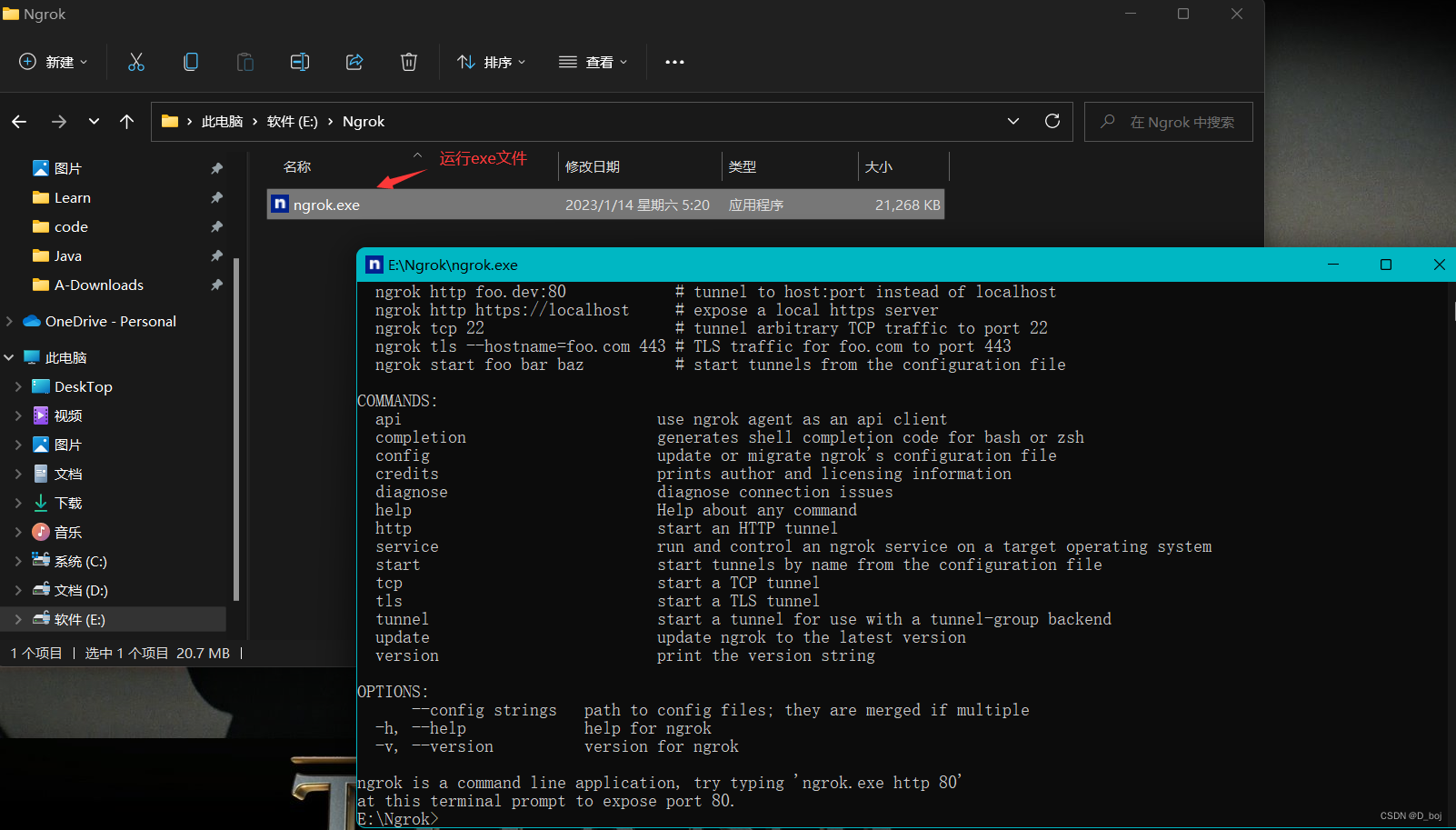Click navigation pane vertical scrollbar
Viewport: 1456px width, 830px height.
pos(236,429)
